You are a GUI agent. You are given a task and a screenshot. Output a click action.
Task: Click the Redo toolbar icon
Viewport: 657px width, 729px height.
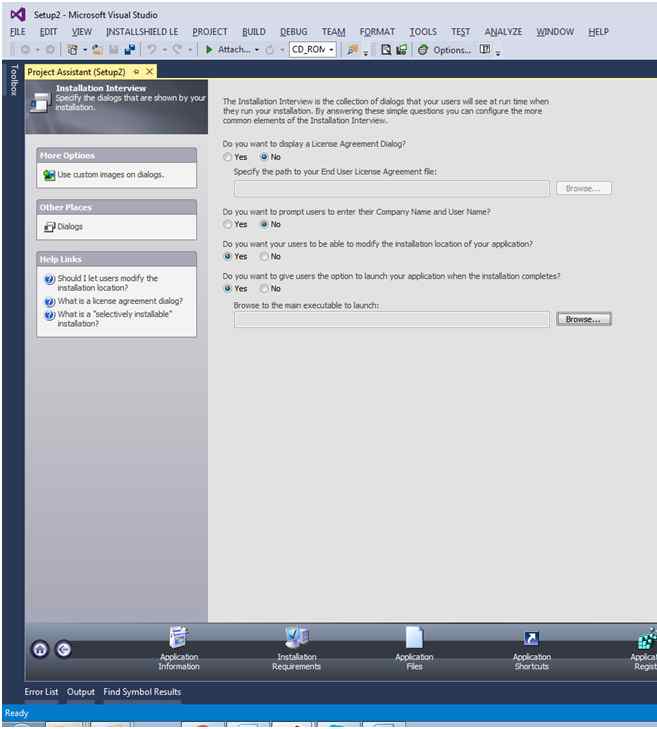177,49
